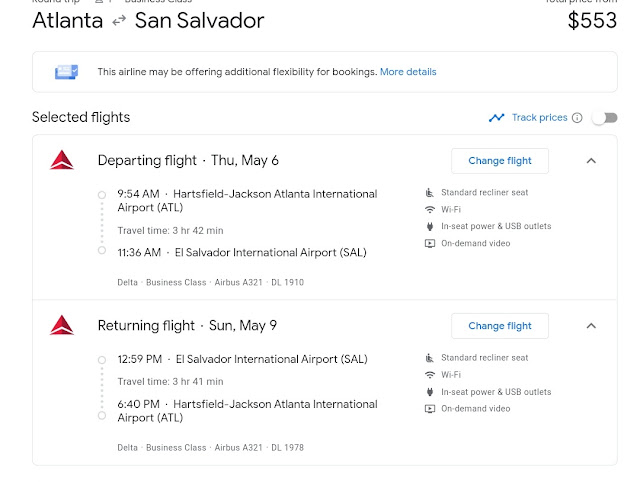Click the price graph Track prices icon
The height and width of the screenshot is (482, 640).
point(497,118)
